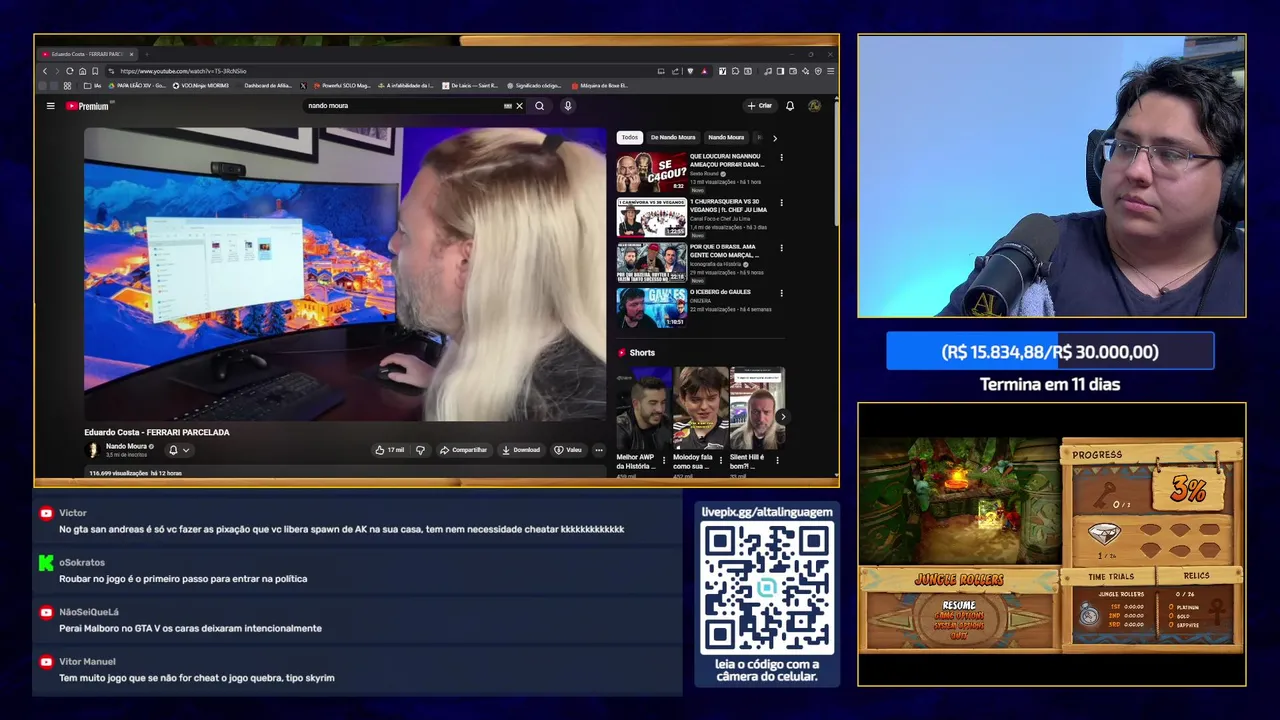
Task: Open 'O ICEBERG do GAULES' video thumbnail
Action: pos(651,308)
